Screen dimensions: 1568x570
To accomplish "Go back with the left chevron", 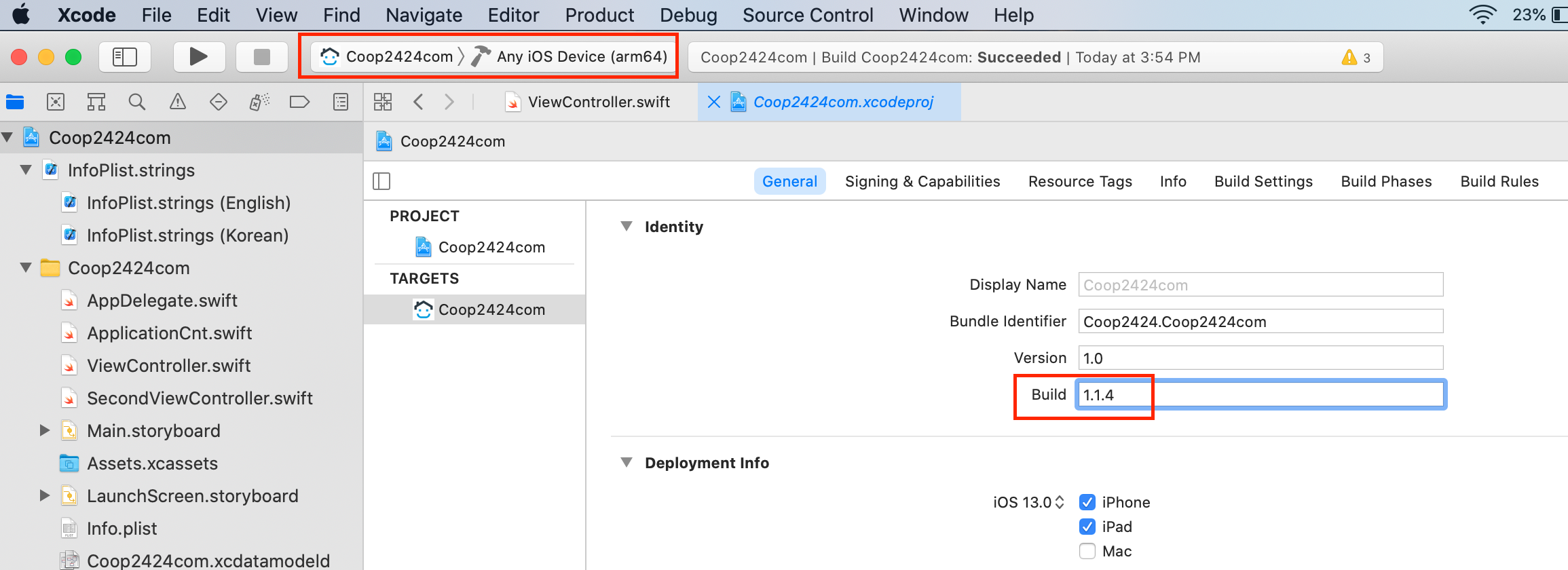I will [418, 102].
